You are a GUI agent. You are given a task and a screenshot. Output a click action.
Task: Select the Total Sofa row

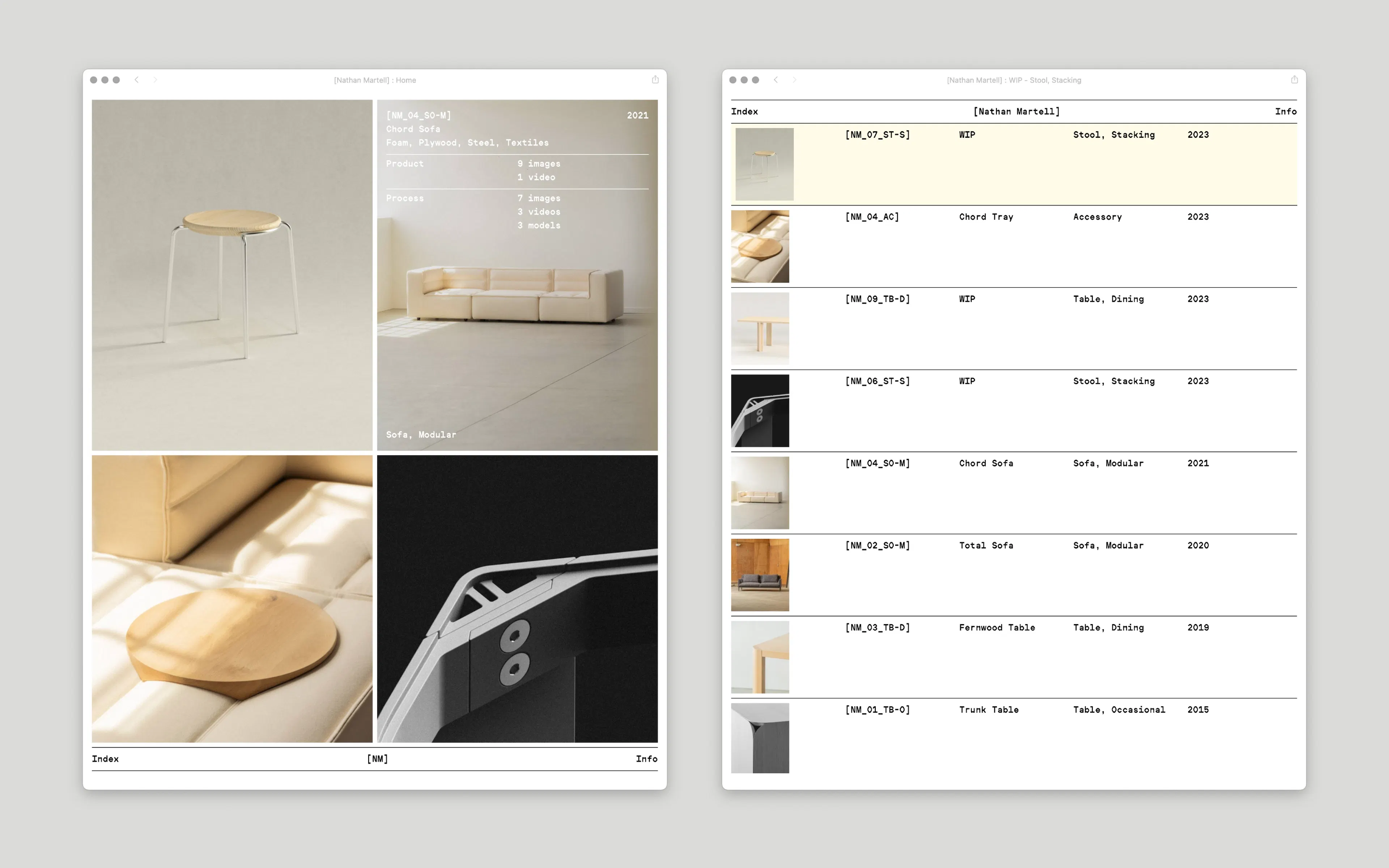point(985,545)
